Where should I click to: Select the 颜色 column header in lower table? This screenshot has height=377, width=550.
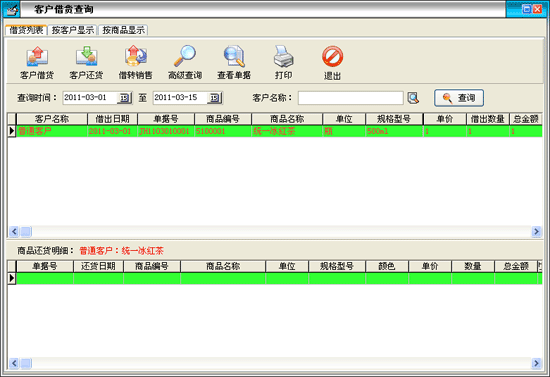click(387, 266)
